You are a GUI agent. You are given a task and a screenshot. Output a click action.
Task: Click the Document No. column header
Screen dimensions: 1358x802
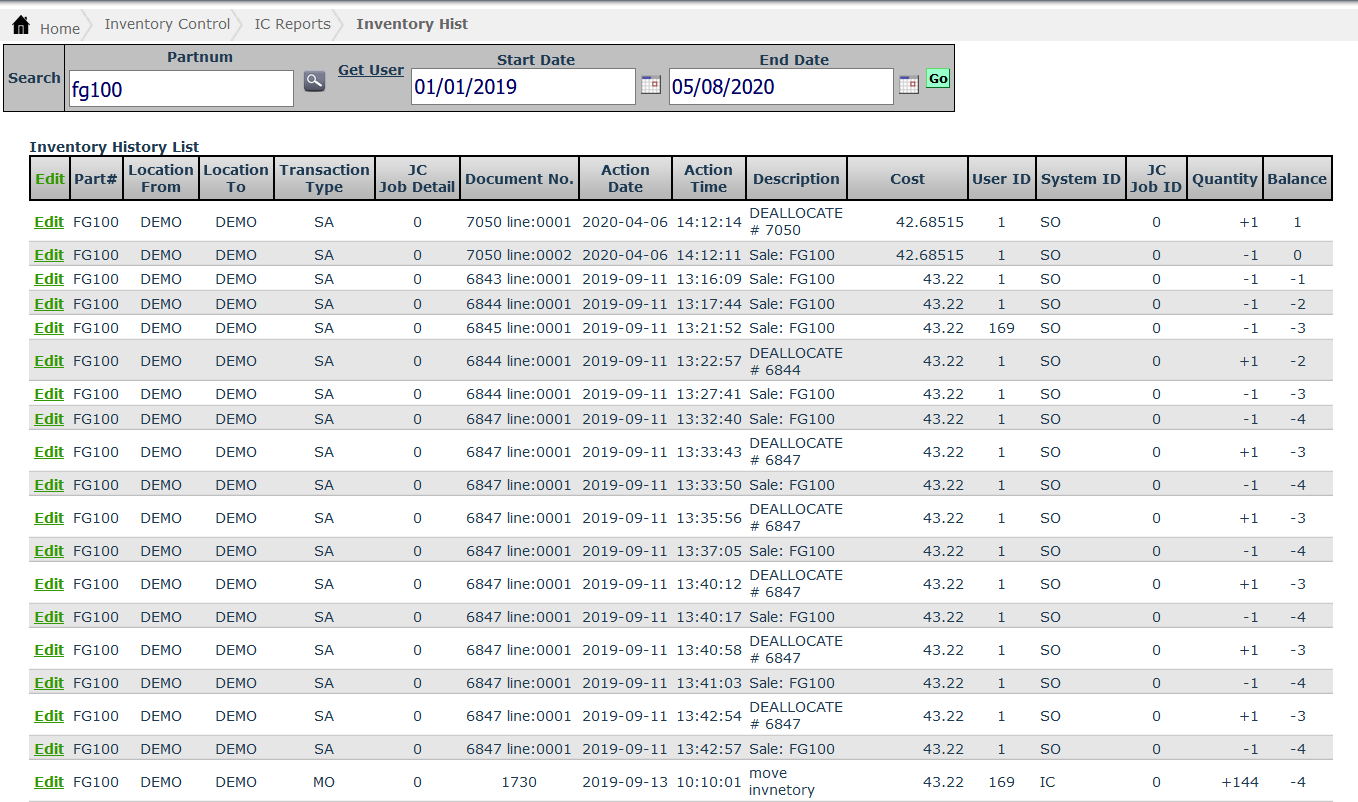[519, 179]
